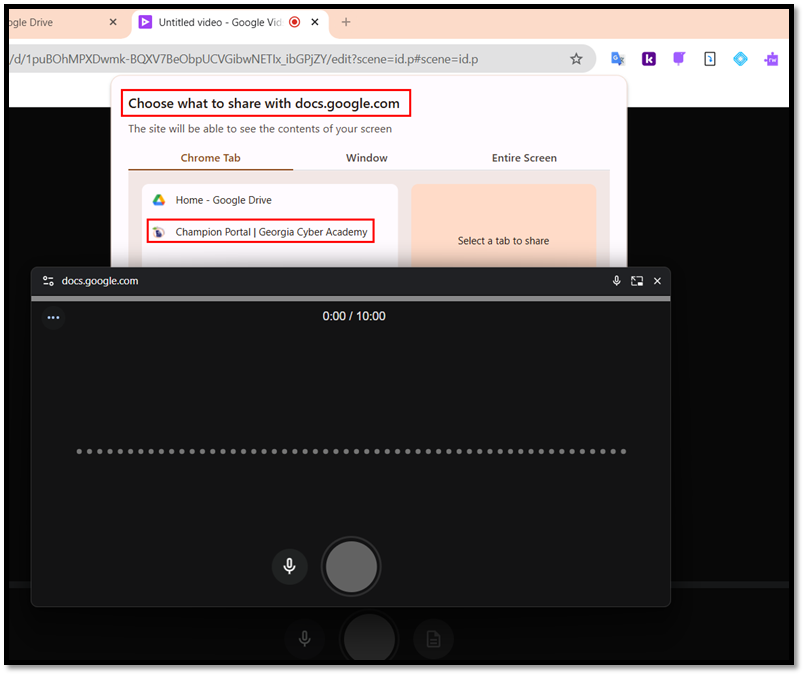Open the purple K extension icon

[648, 59]
